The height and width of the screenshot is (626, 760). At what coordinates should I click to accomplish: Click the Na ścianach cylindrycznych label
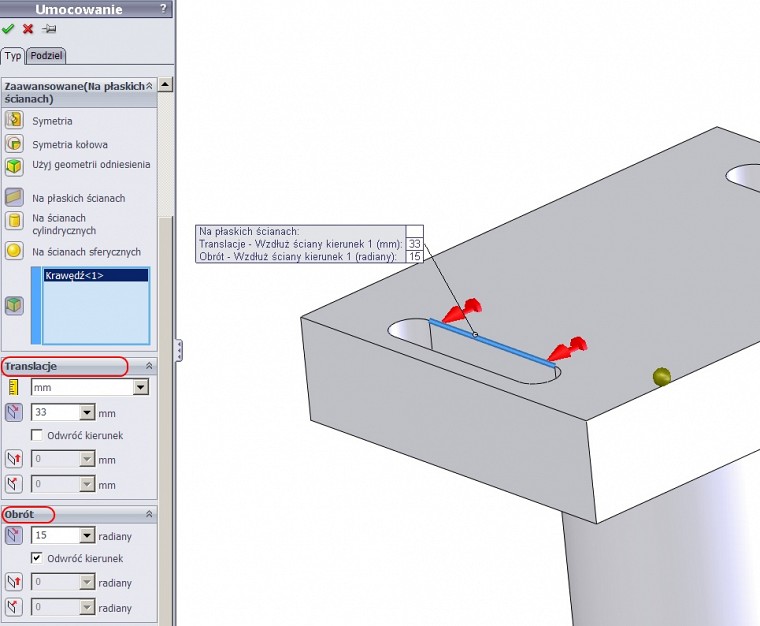[64, 224]
